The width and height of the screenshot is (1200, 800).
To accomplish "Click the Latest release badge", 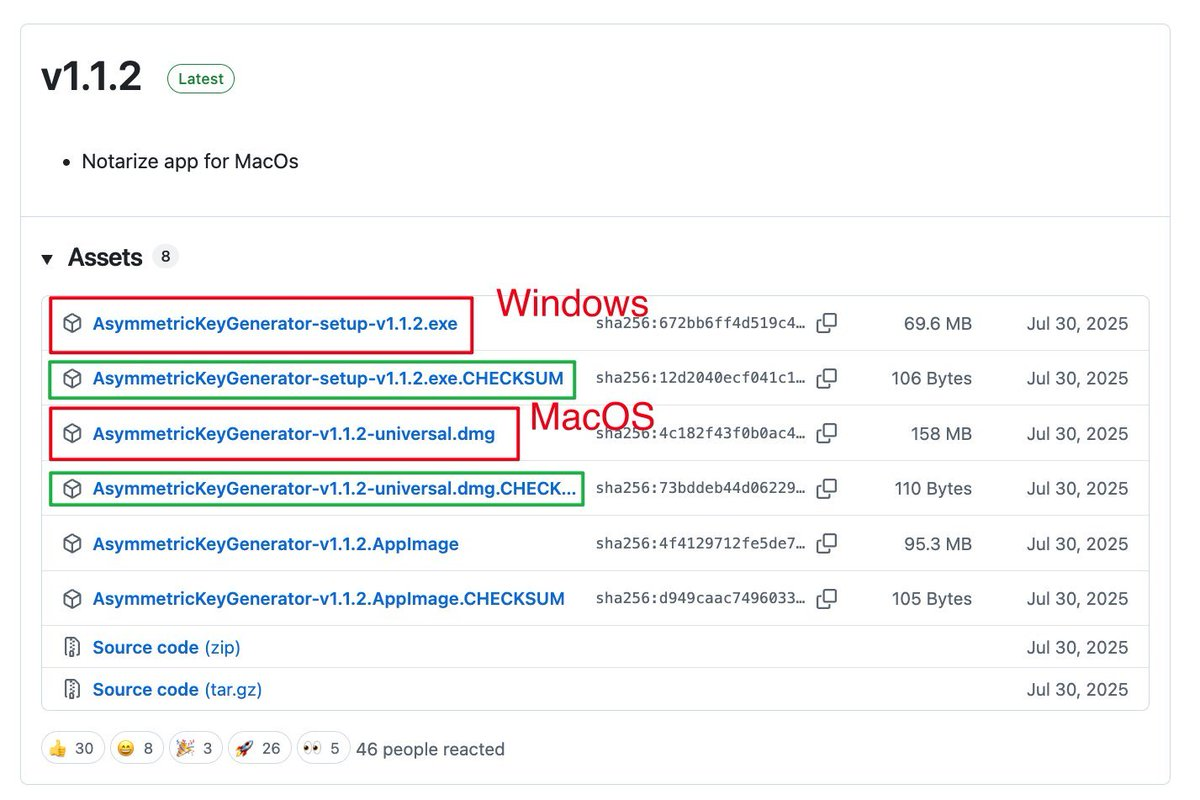I will tap(201, 79).
